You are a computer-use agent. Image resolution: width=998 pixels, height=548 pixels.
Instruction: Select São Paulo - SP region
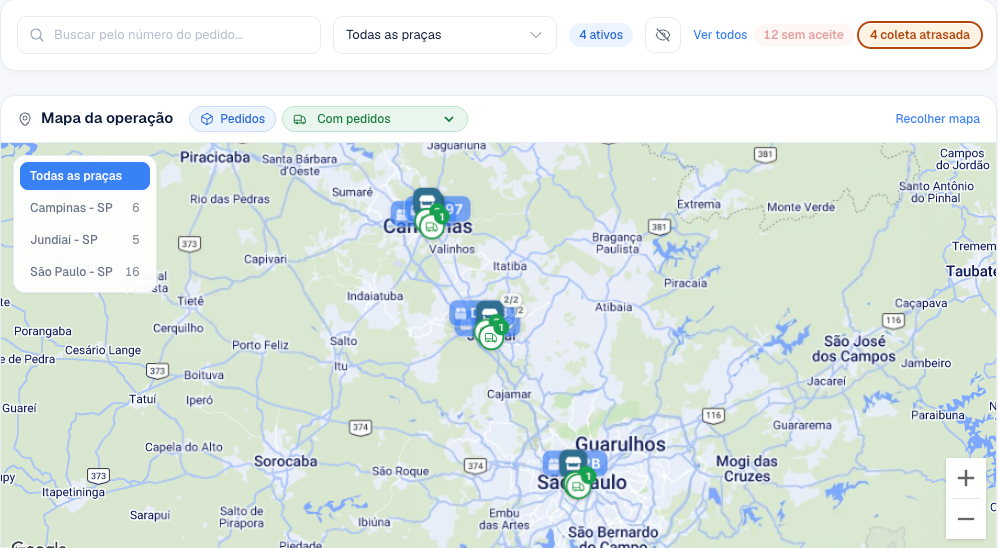tap(85, 271)
